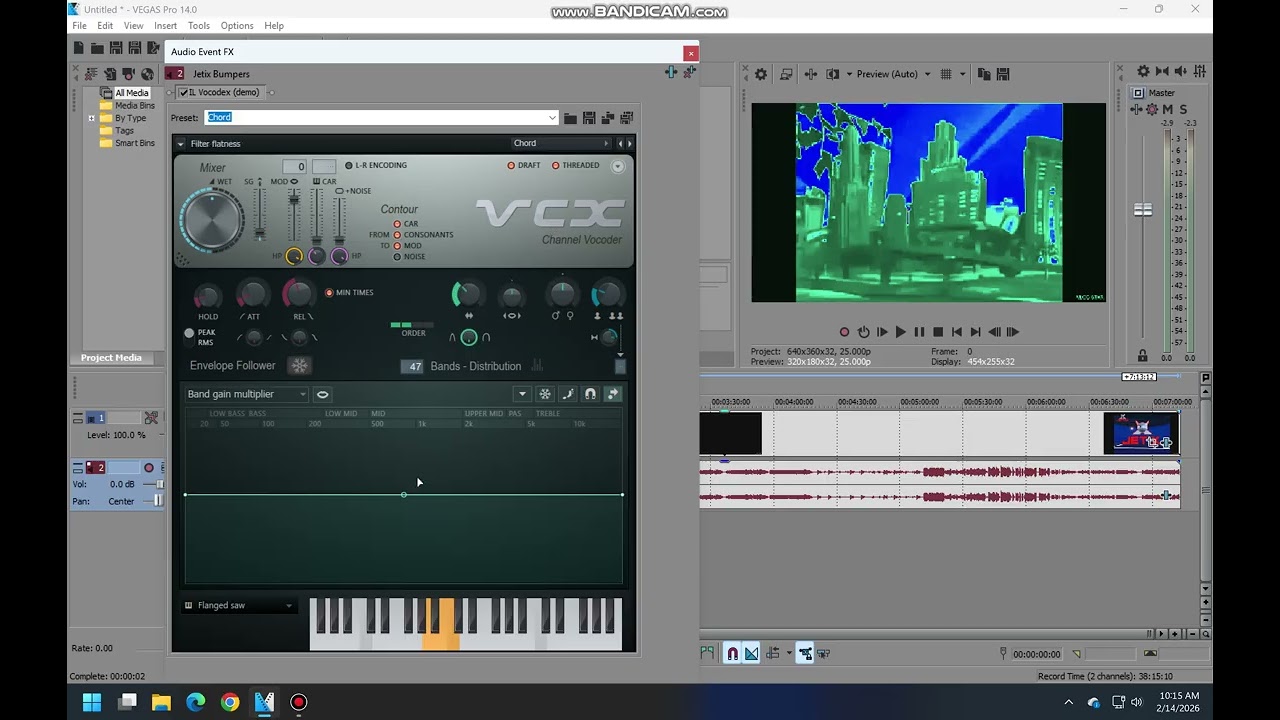
Task: Open the Edit menu
Action: (105, 26)
